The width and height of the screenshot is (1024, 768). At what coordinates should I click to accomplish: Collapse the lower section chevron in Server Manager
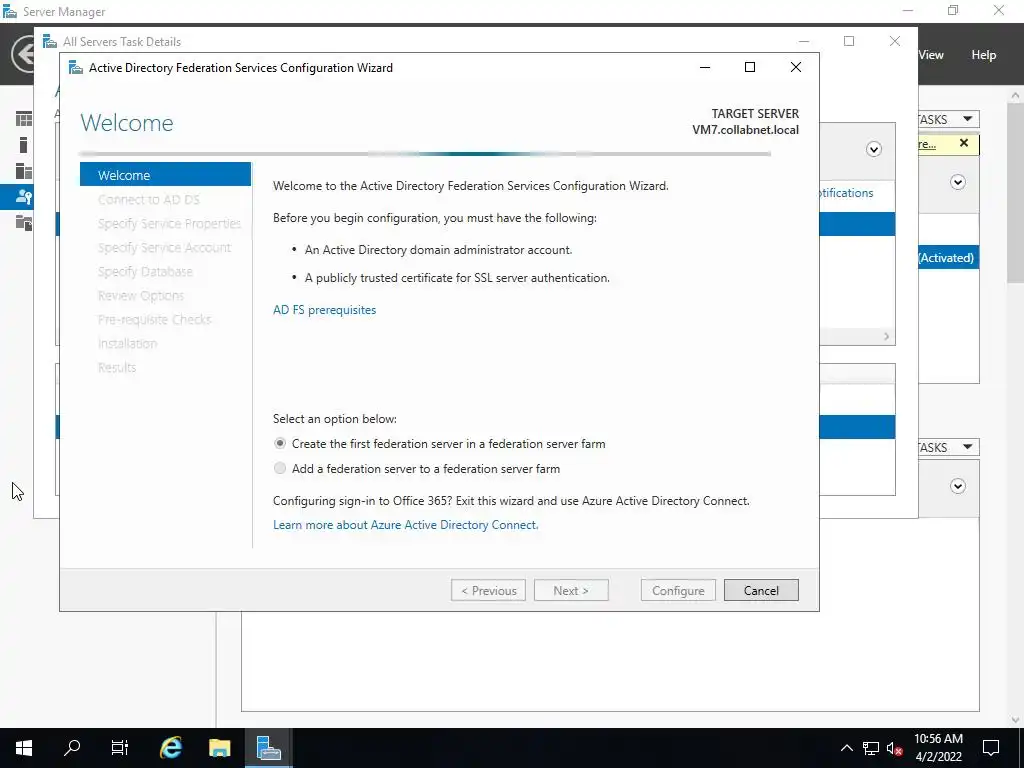pyautogui.click(x=958, y=486)
